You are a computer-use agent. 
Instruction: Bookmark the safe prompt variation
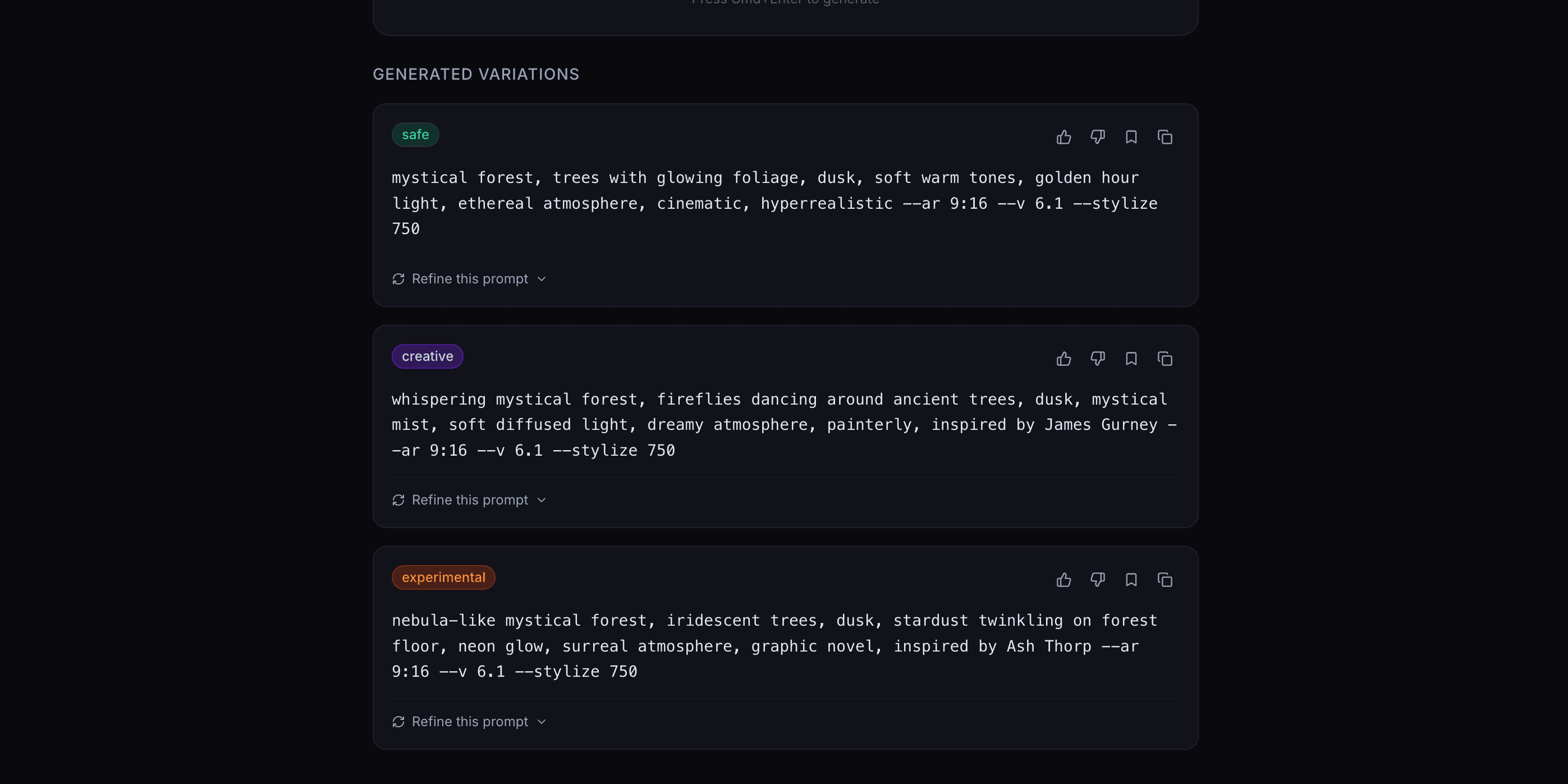[1131, 137]
